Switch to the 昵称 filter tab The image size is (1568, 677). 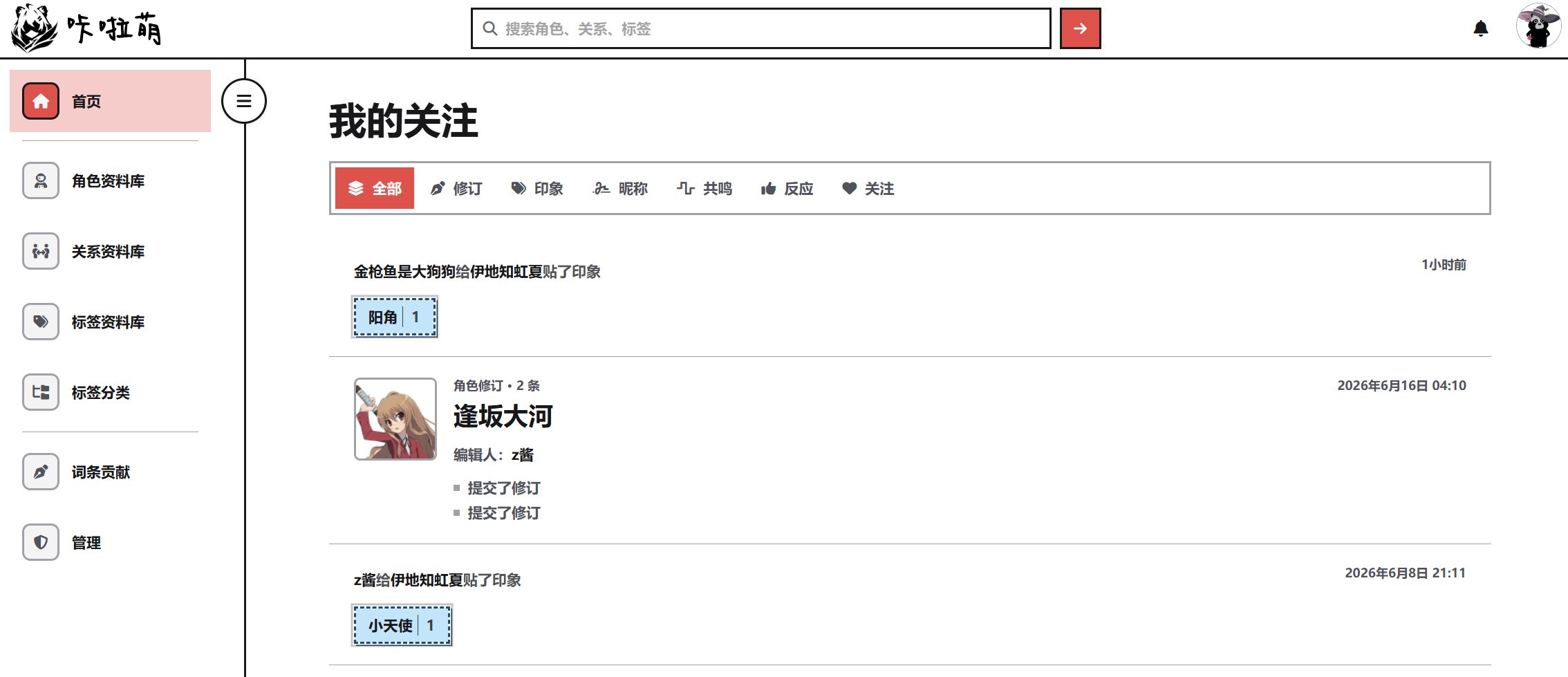pos(621,188)
